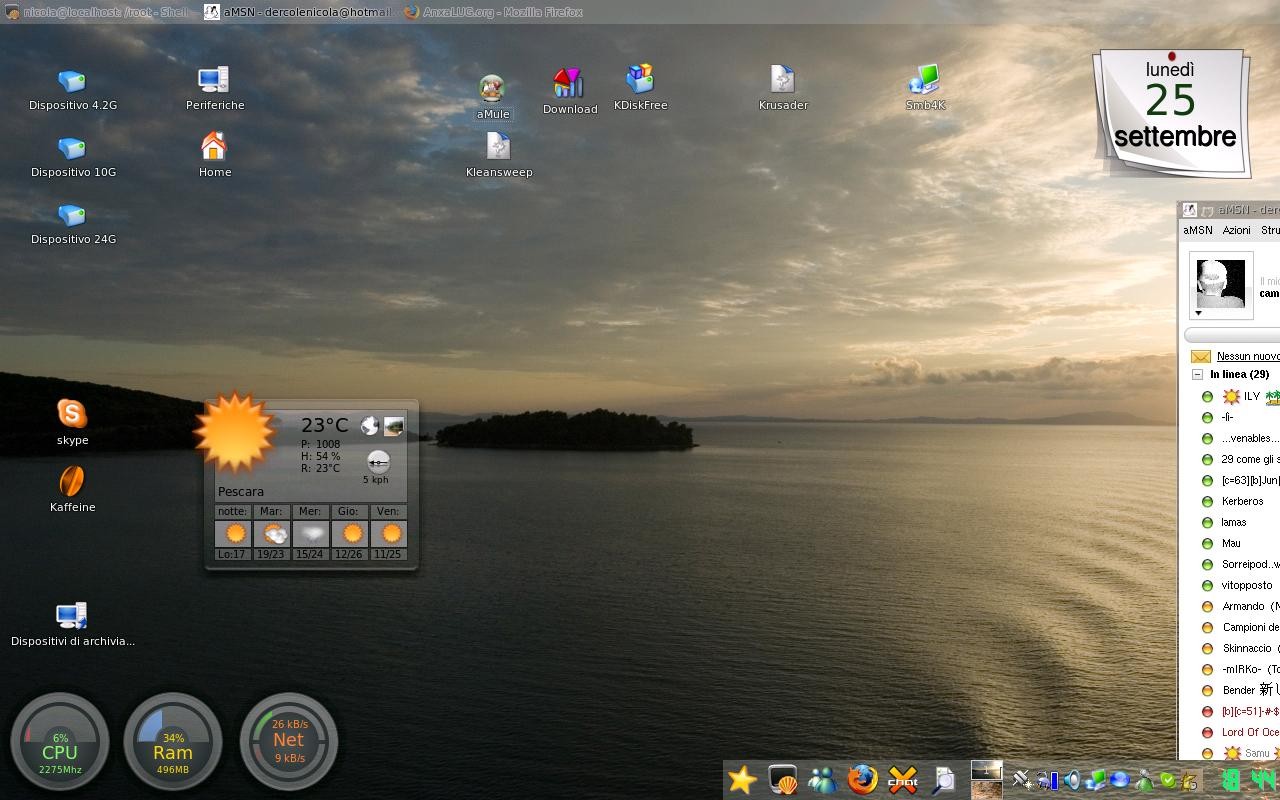Click the globe icon in weather widget
The width and height of the screenshot is (1280, 800).
point(369,426)
